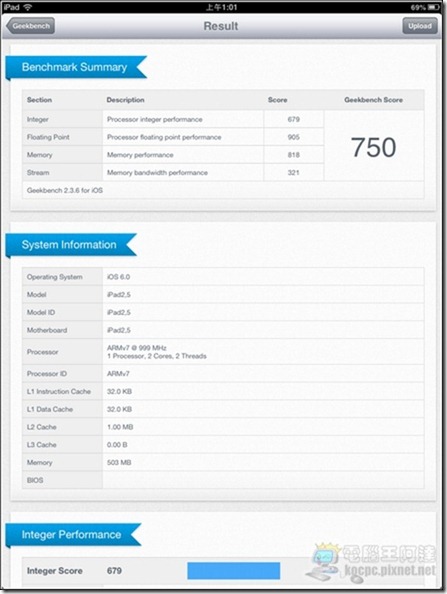This screenshot has width=447, height=594.
Task: Select the Wi-Fi status icon
Action: point(28,7)
